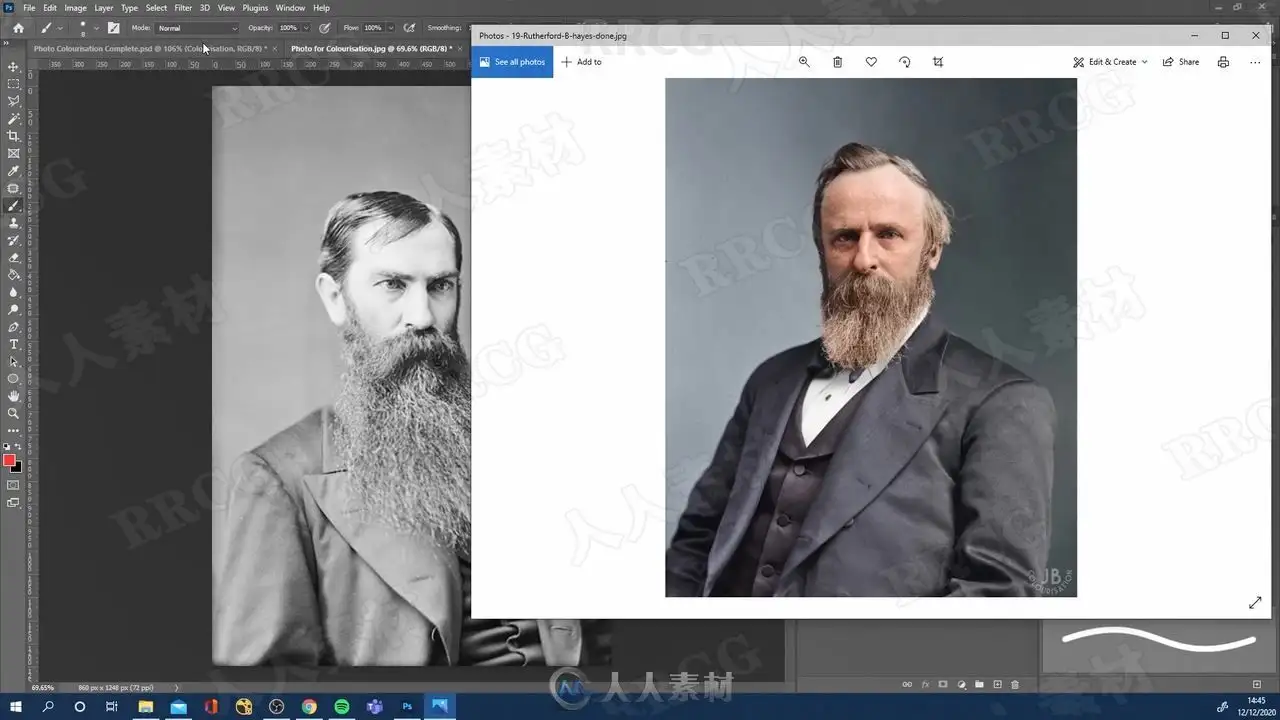
Task: Toggle pressure for opacity
Action: click(325, 28)
